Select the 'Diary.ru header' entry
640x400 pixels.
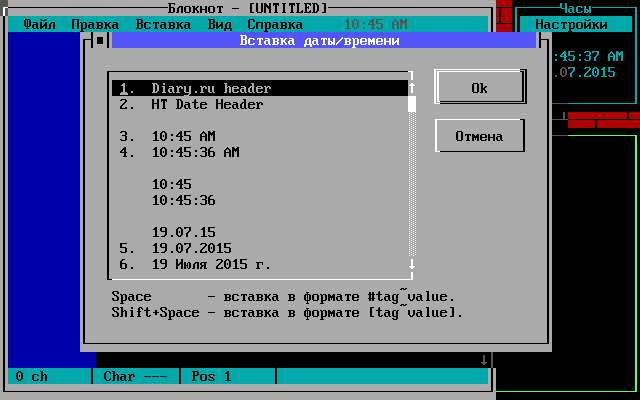(260, 88)
